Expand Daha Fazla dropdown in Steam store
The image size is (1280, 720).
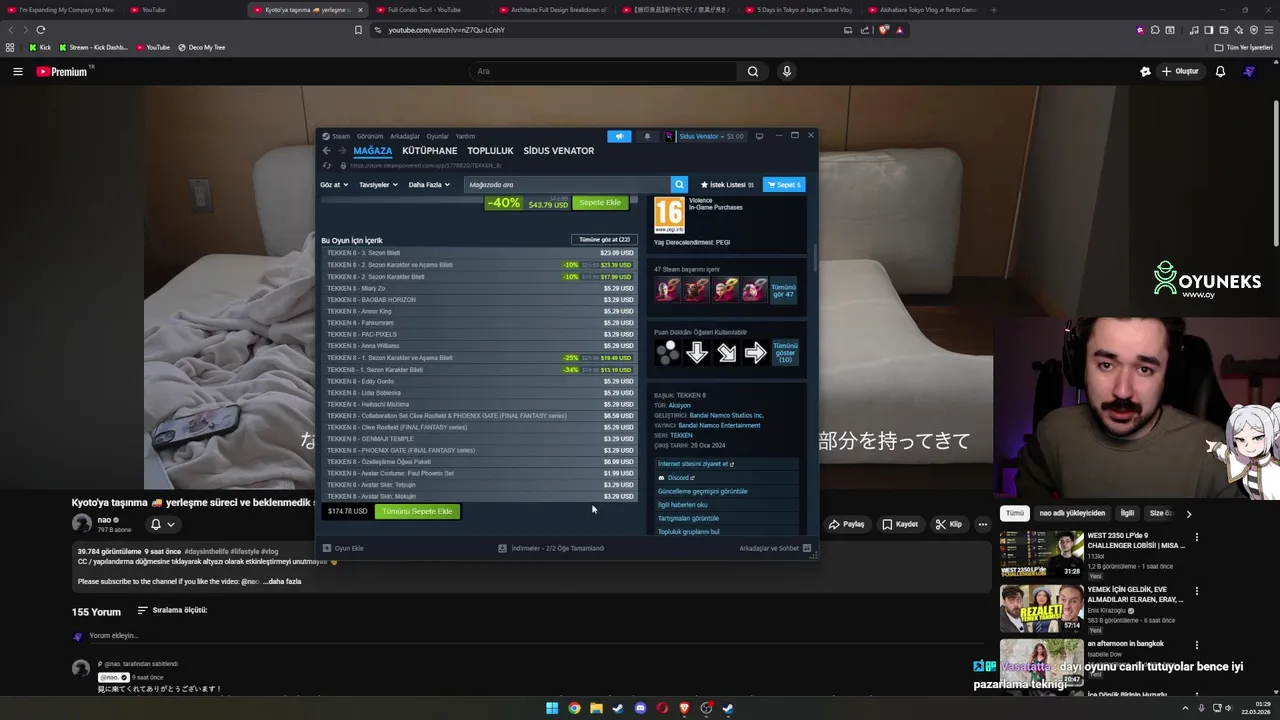pos(429,184)
